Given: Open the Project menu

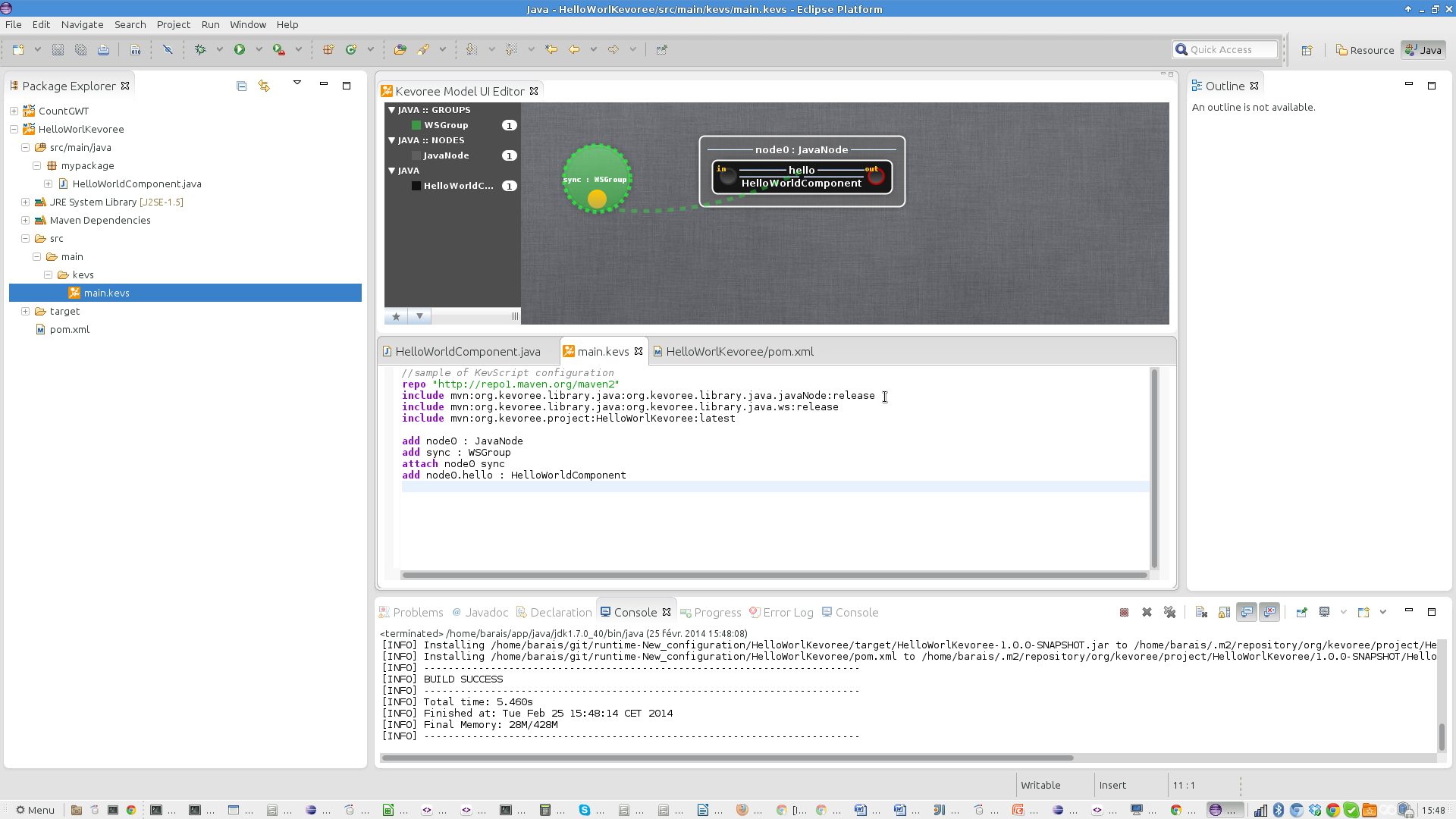Looking at the screenshot, I should [173, 24].
